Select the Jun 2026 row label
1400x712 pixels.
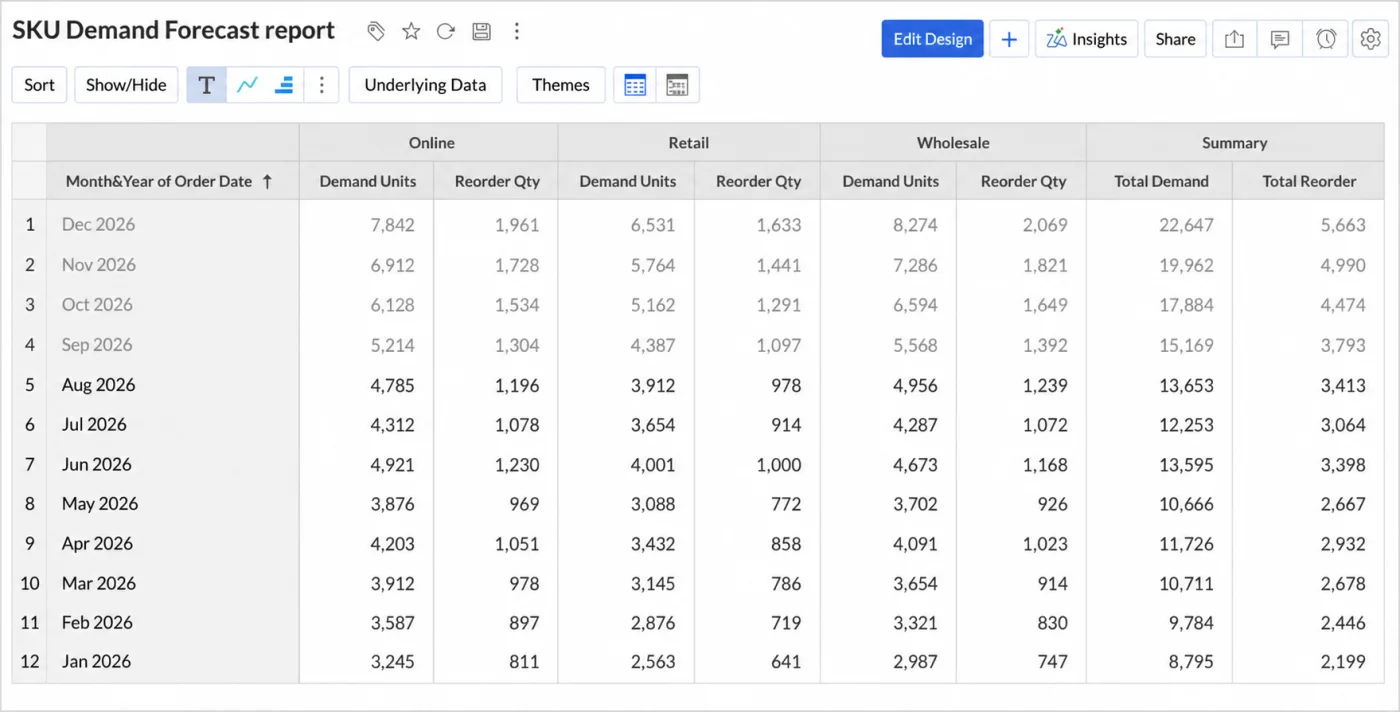click(x=96, y=464)
